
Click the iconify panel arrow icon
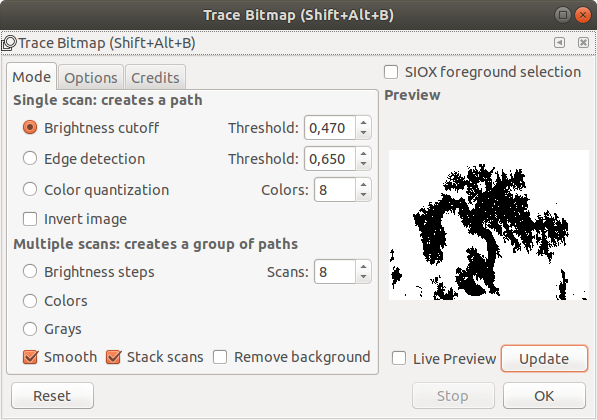tap(559, 42)
